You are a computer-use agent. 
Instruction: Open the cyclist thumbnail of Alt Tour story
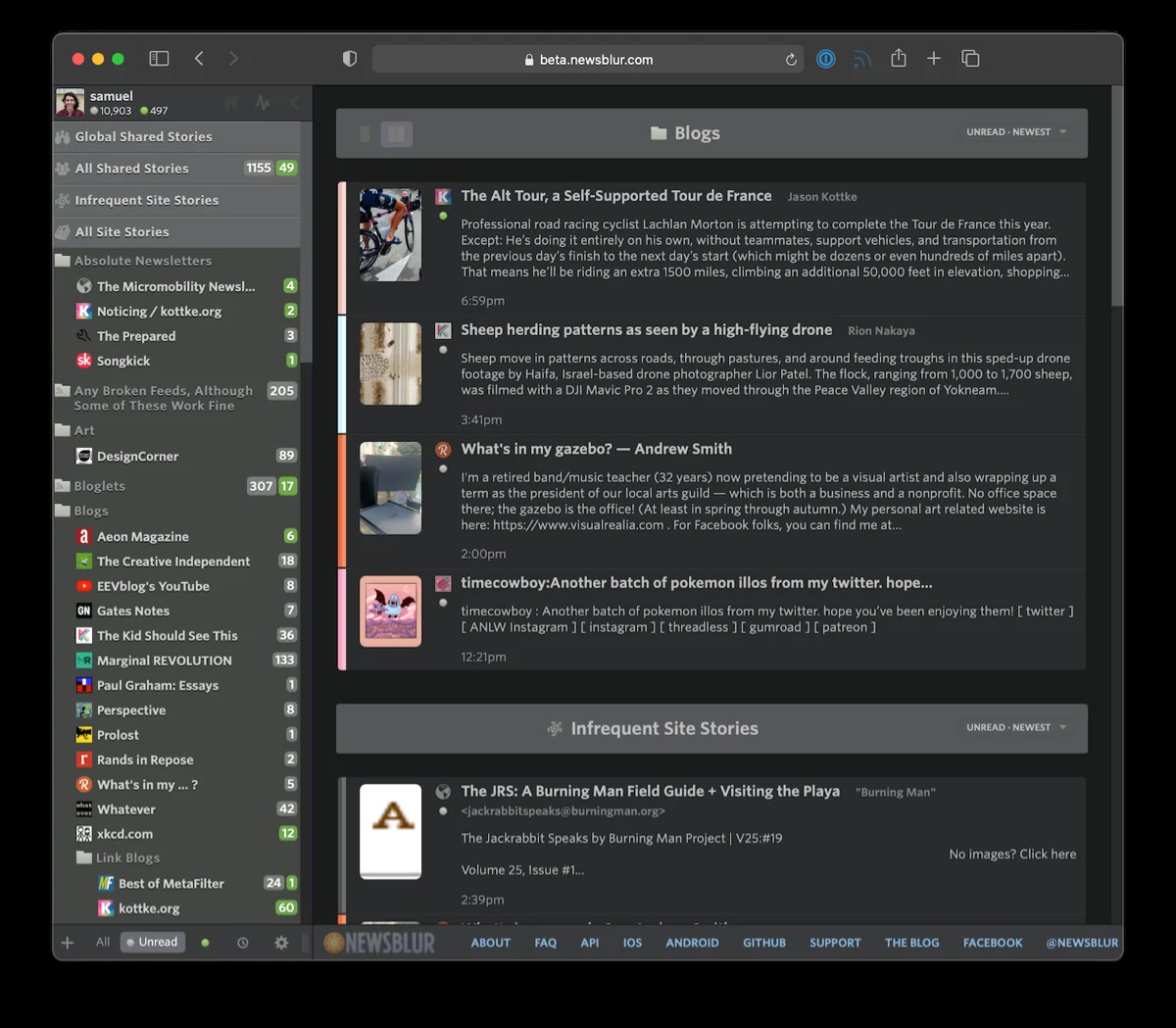pyautogui.click(x=390, y=235)
